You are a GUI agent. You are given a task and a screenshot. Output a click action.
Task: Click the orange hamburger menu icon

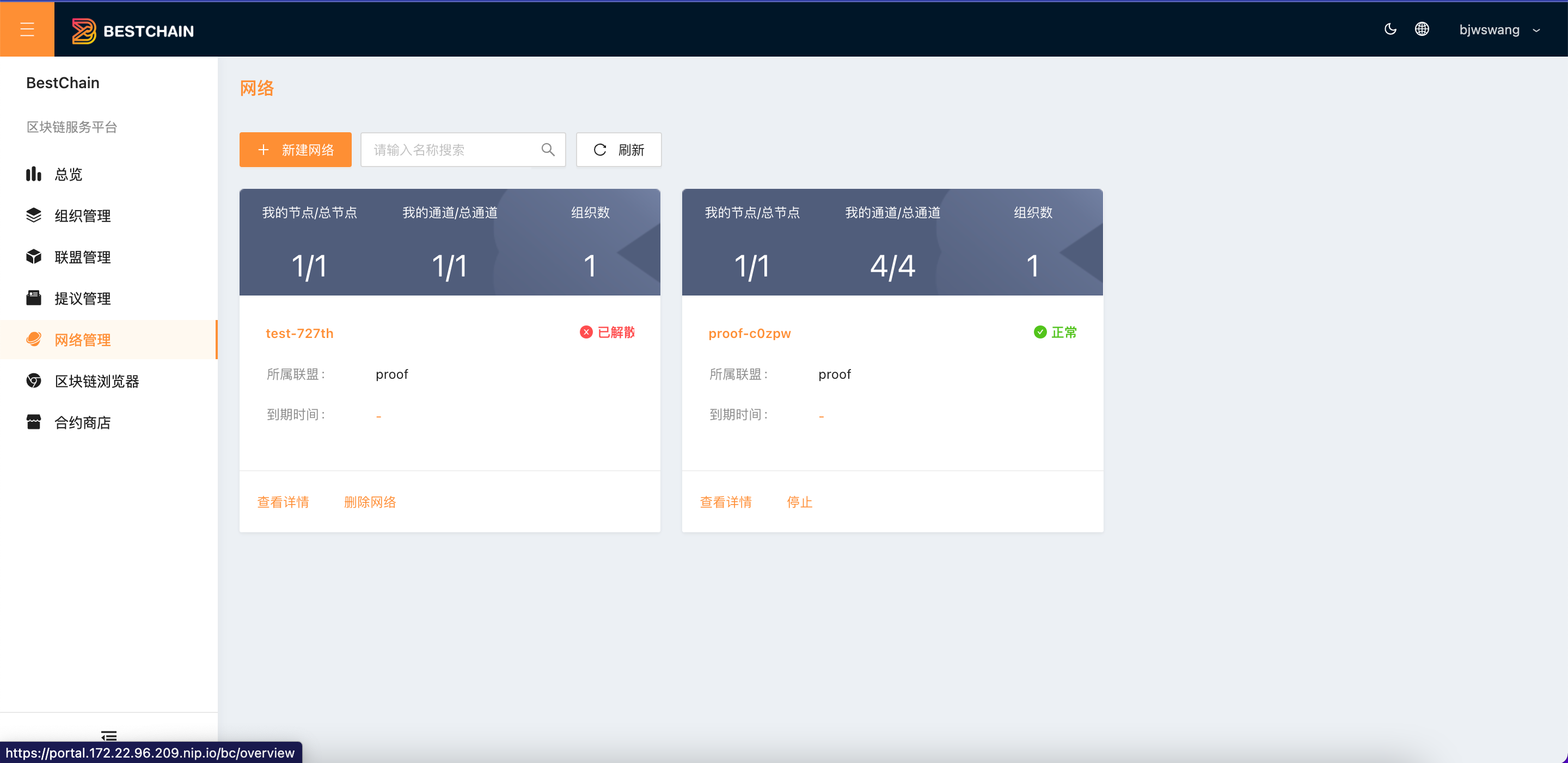coord(27,29)
